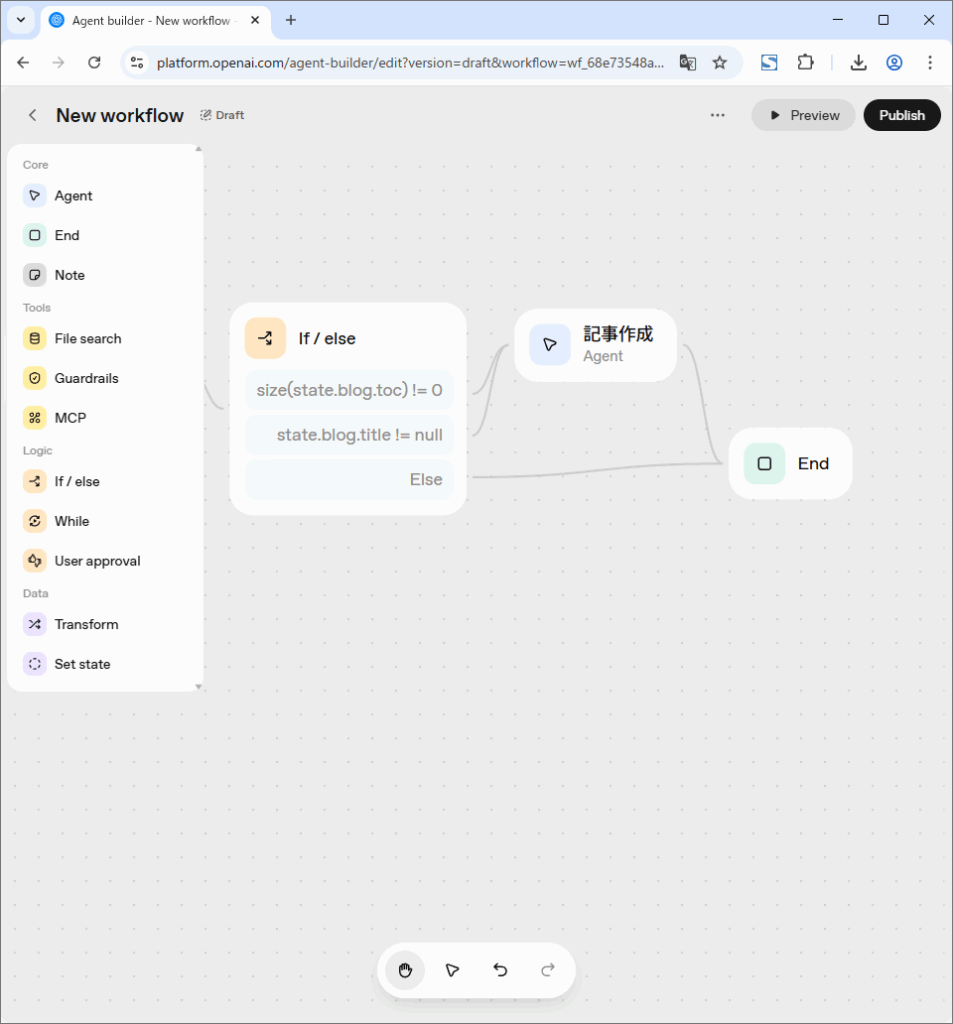The width and height of the screenshot is (953, 1024).
Task: Select the File search tool node
Action: pyautogui.click(x=85, y=338)
